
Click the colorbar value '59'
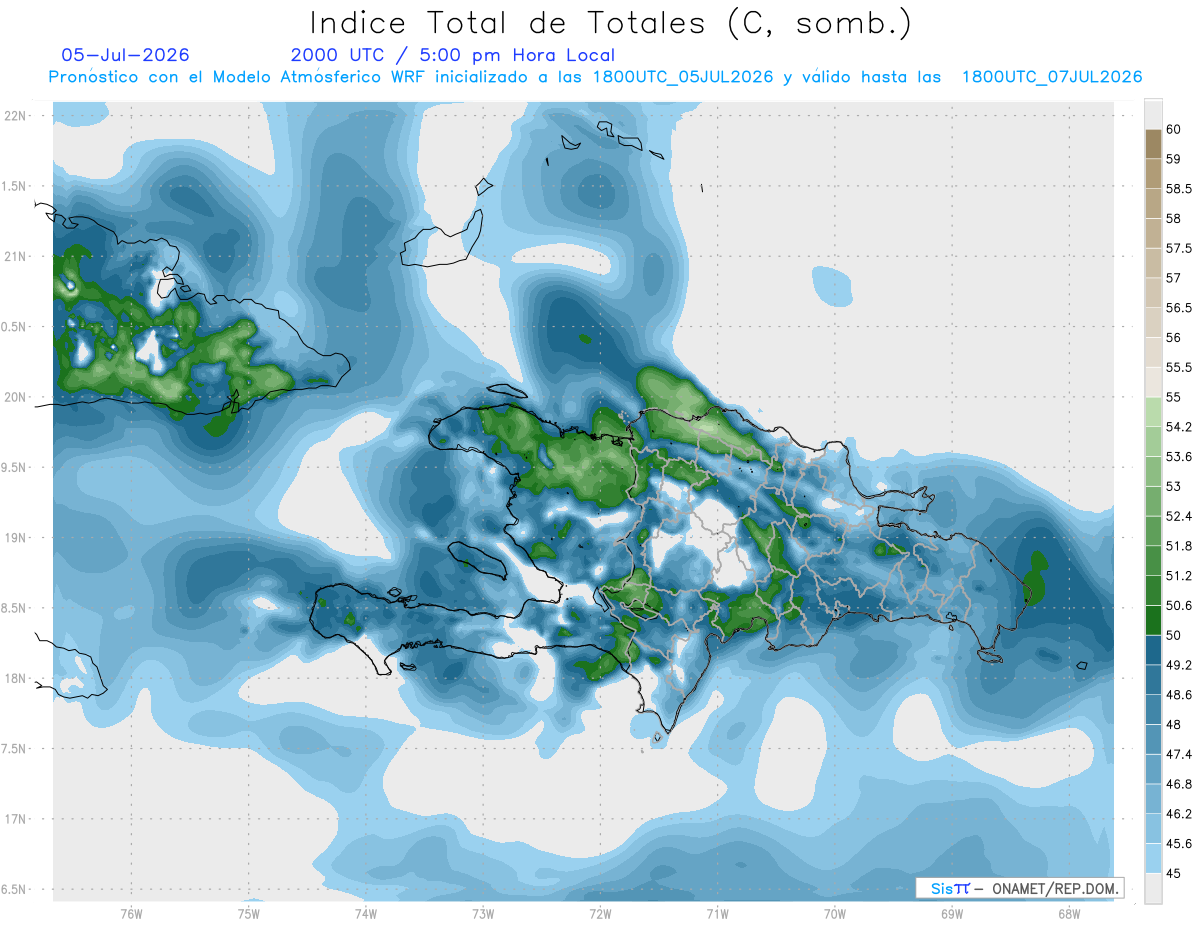click(x=1174, y=158)
